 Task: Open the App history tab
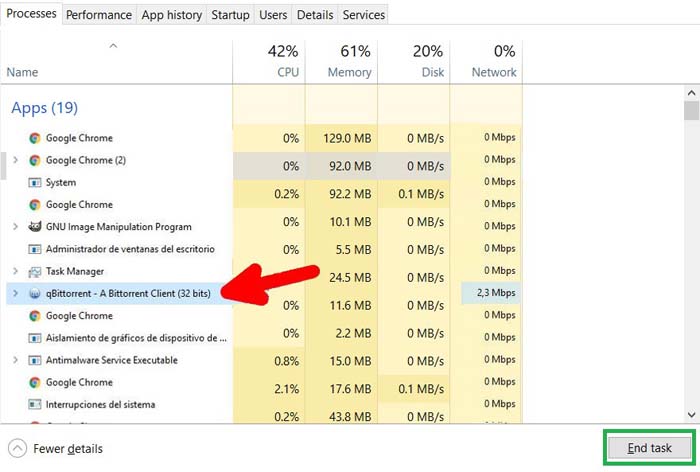point(172,15)
